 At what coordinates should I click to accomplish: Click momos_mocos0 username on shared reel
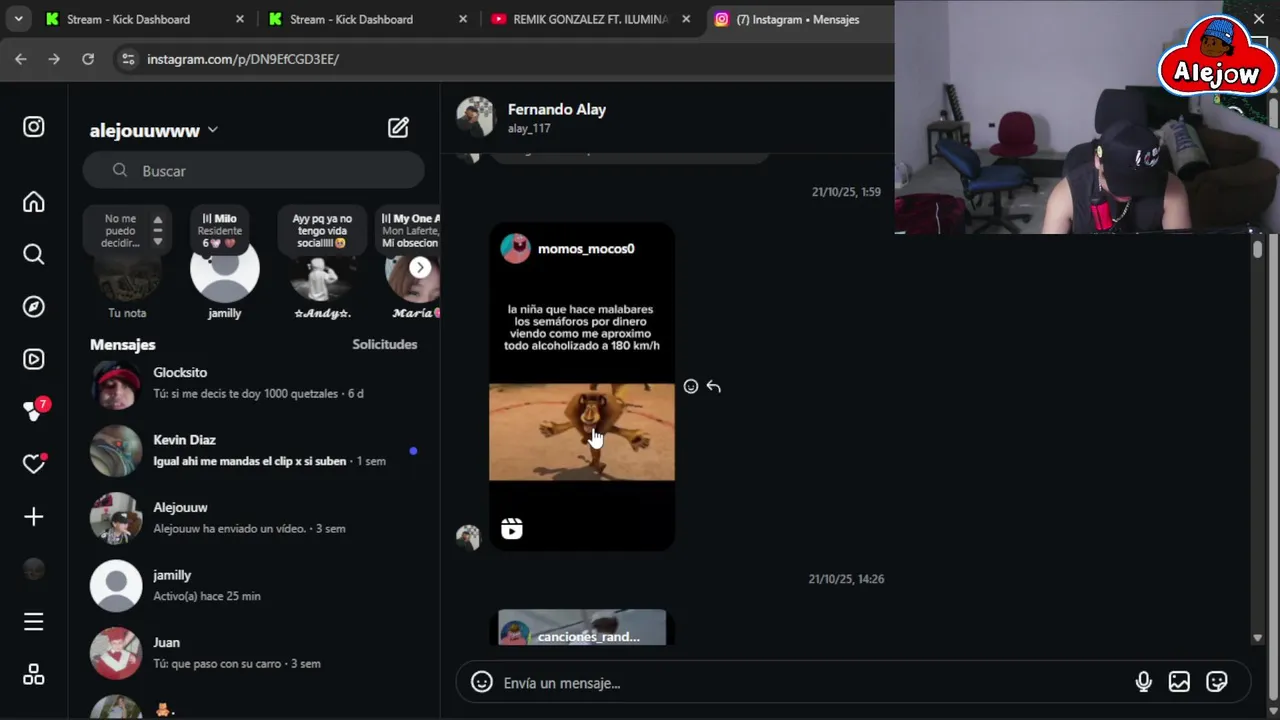coord(586,249)
